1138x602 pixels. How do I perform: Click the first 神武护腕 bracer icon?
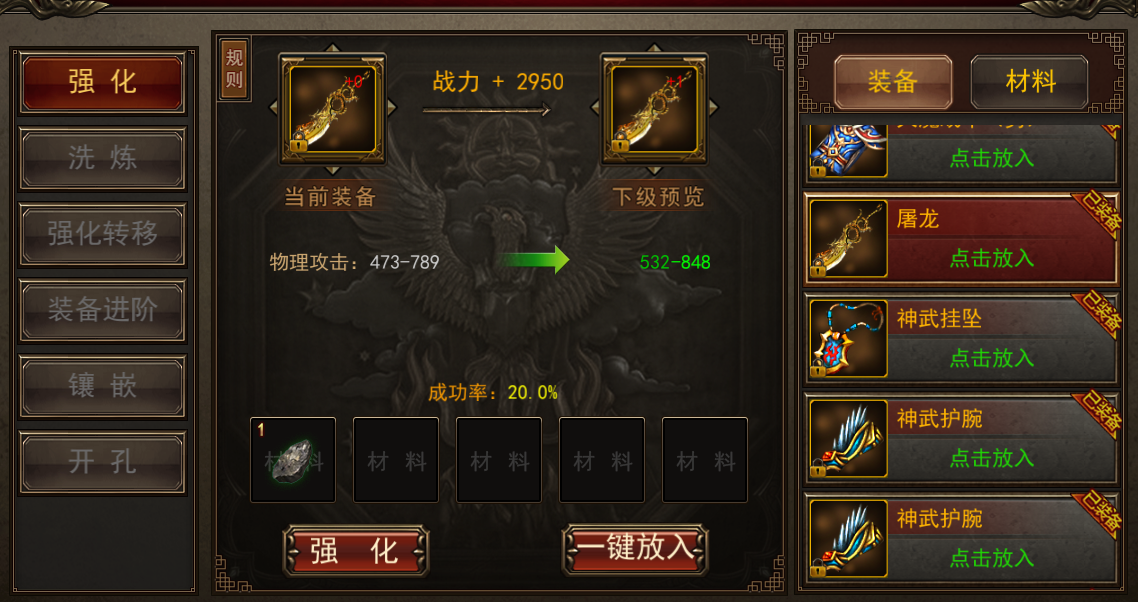[x=848, y=439]
